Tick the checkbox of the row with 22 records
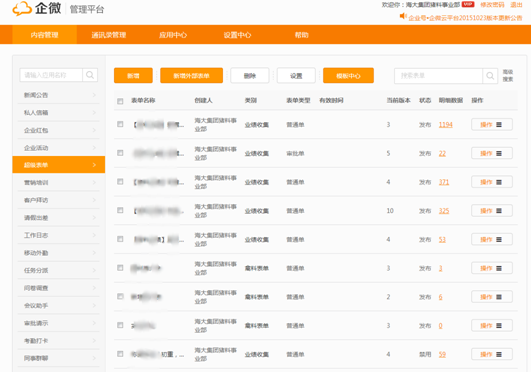The width and height of the screenshot is (531, 372). pos(120,153)
